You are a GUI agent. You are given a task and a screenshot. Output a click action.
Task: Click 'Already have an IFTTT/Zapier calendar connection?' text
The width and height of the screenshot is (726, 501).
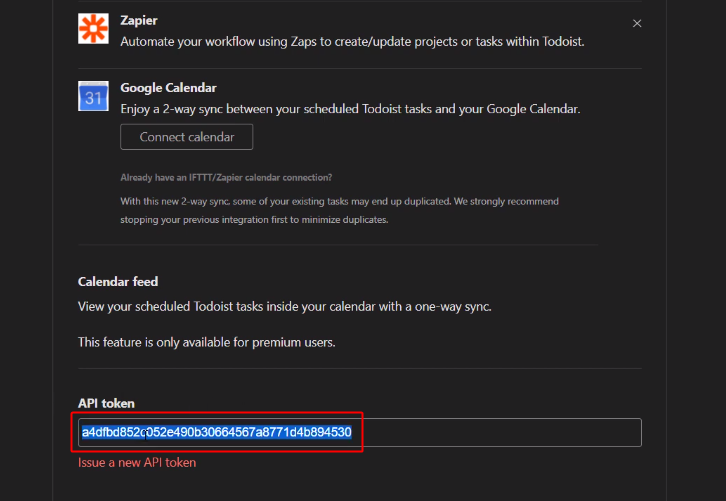226,177
